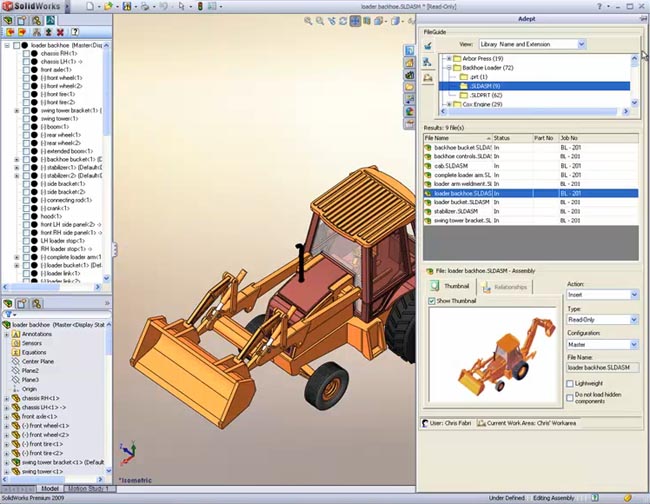Click the Zoom to Area magnifier icon
The image size is (650, 504).
[x=320, y=21]
